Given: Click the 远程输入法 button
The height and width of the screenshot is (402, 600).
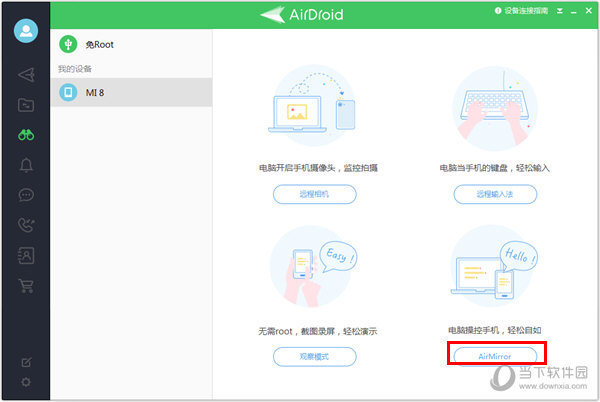Looking at the screenshot, I should coord(495,194).
